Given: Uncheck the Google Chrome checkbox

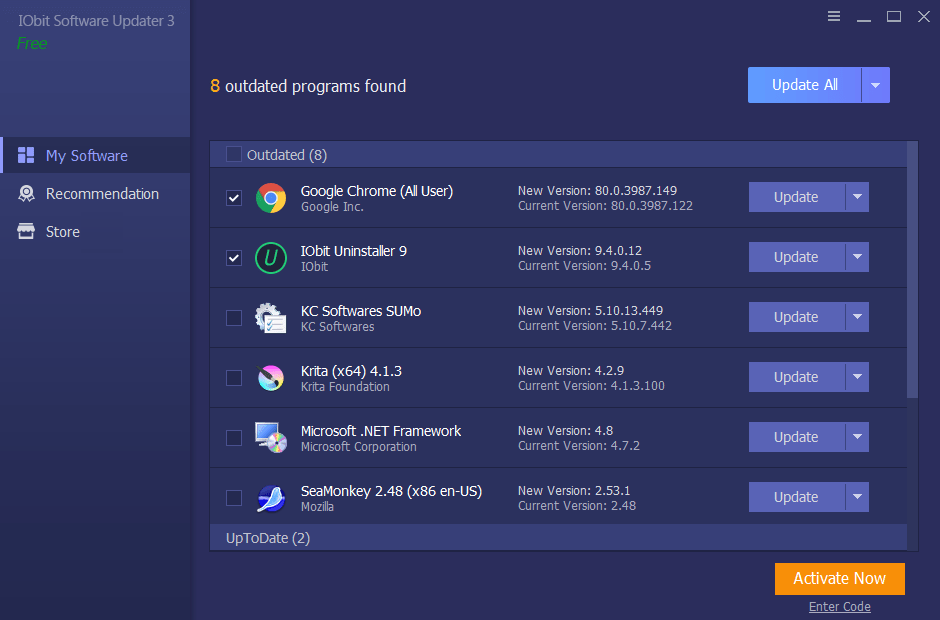Looking at the screenshot, I should 234,198.
